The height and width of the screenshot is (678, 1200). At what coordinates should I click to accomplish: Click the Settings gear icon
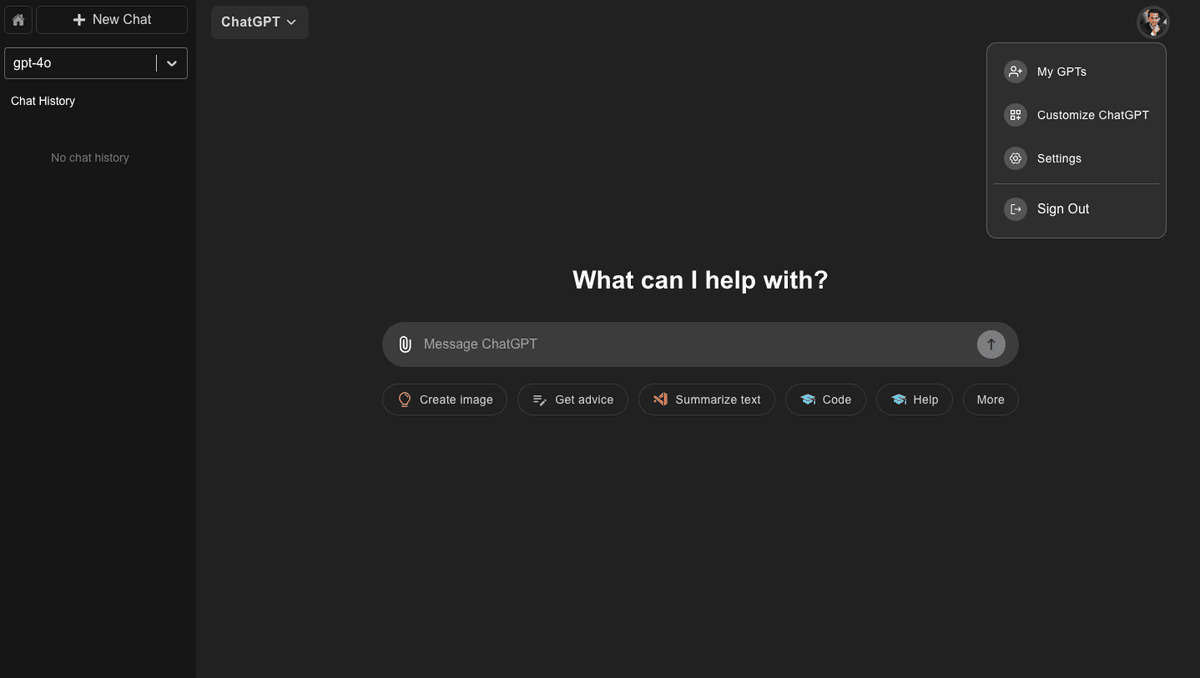(x=1015, y=159)
